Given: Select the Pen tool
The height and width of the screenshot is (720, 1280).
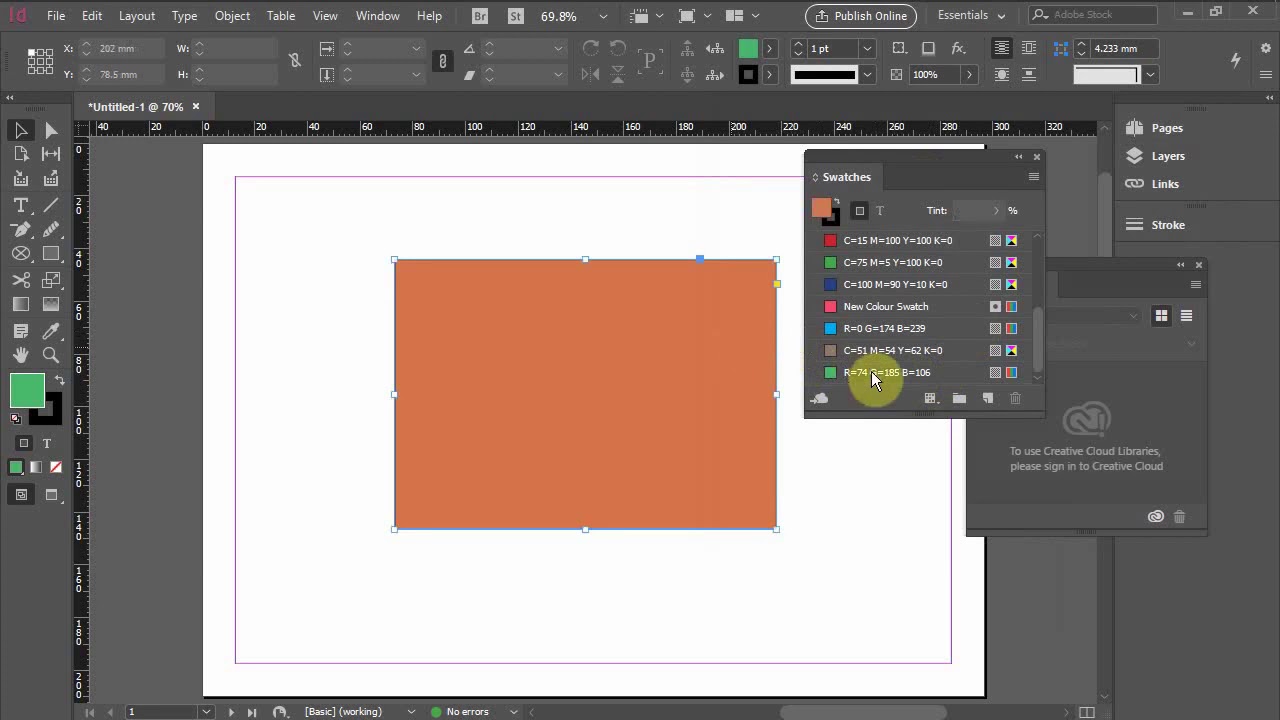Looking at the screenshot, I should 21,229.
